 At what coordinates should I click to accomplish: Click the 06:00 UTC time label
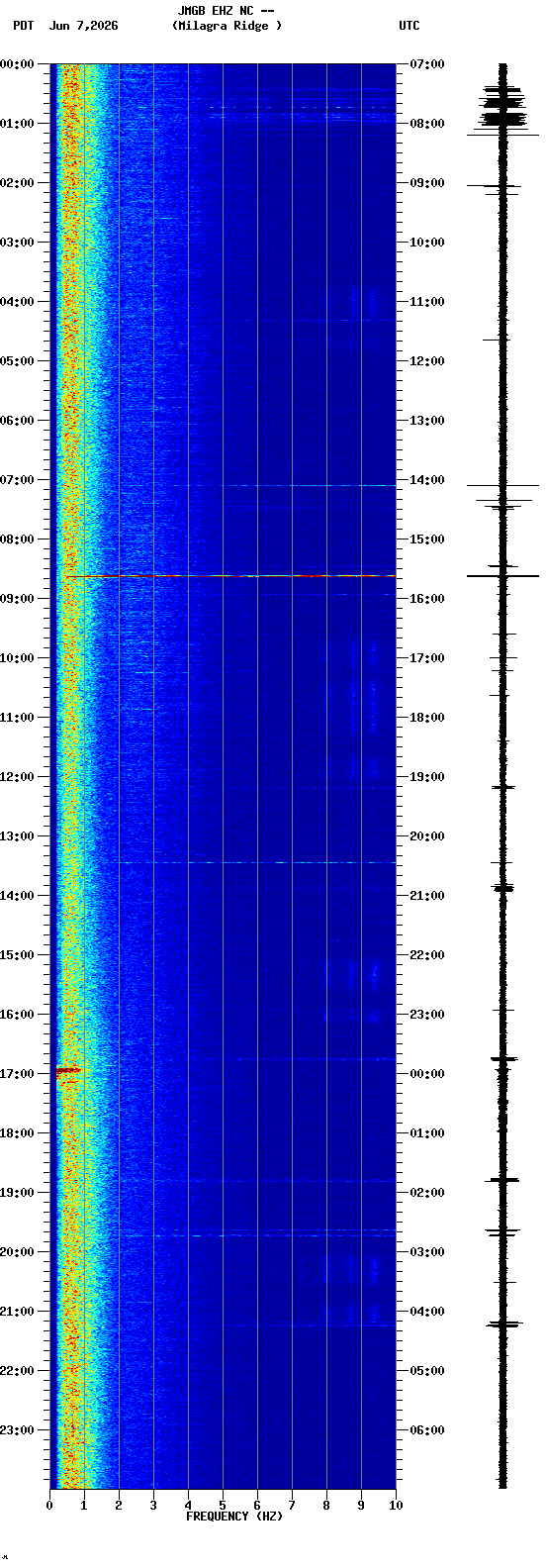[427, 1430]
